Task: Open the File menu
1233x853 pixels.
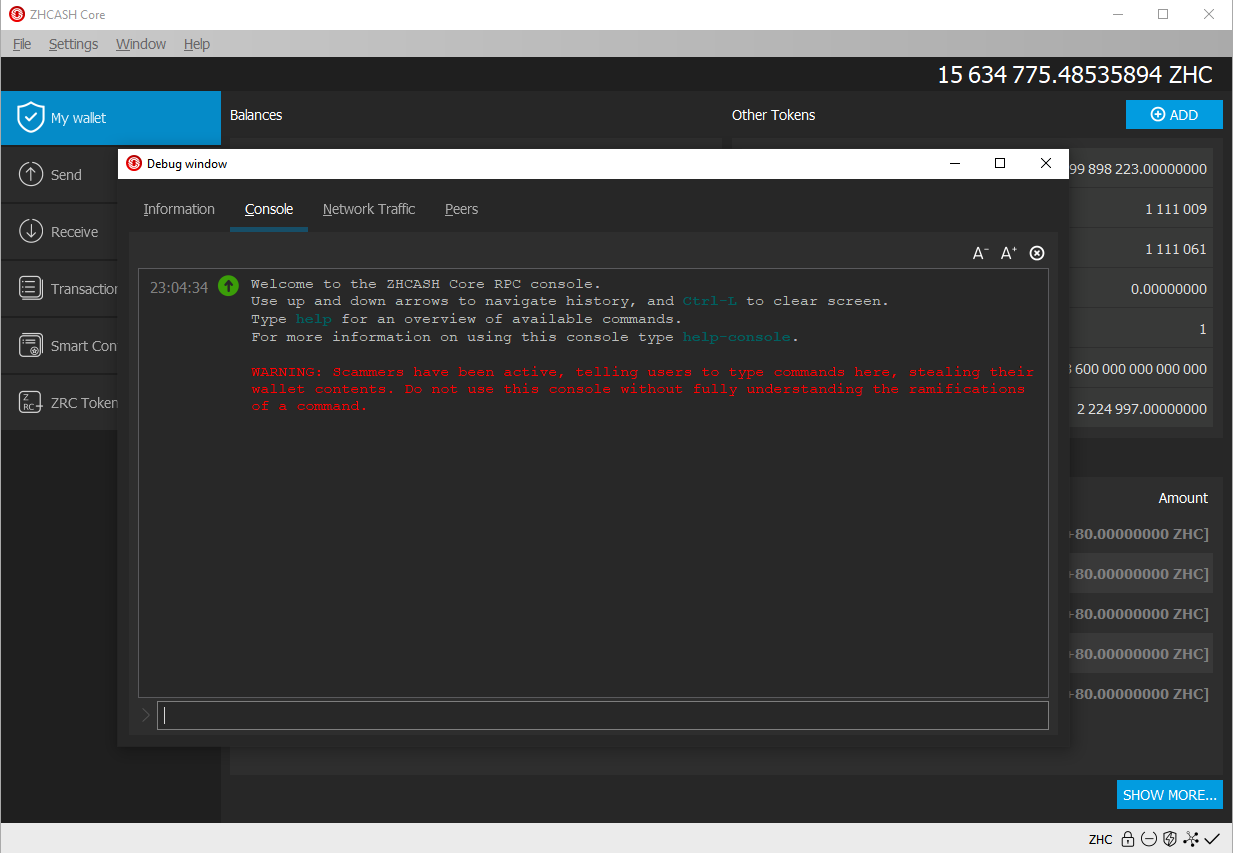Action: pos(22,44)
